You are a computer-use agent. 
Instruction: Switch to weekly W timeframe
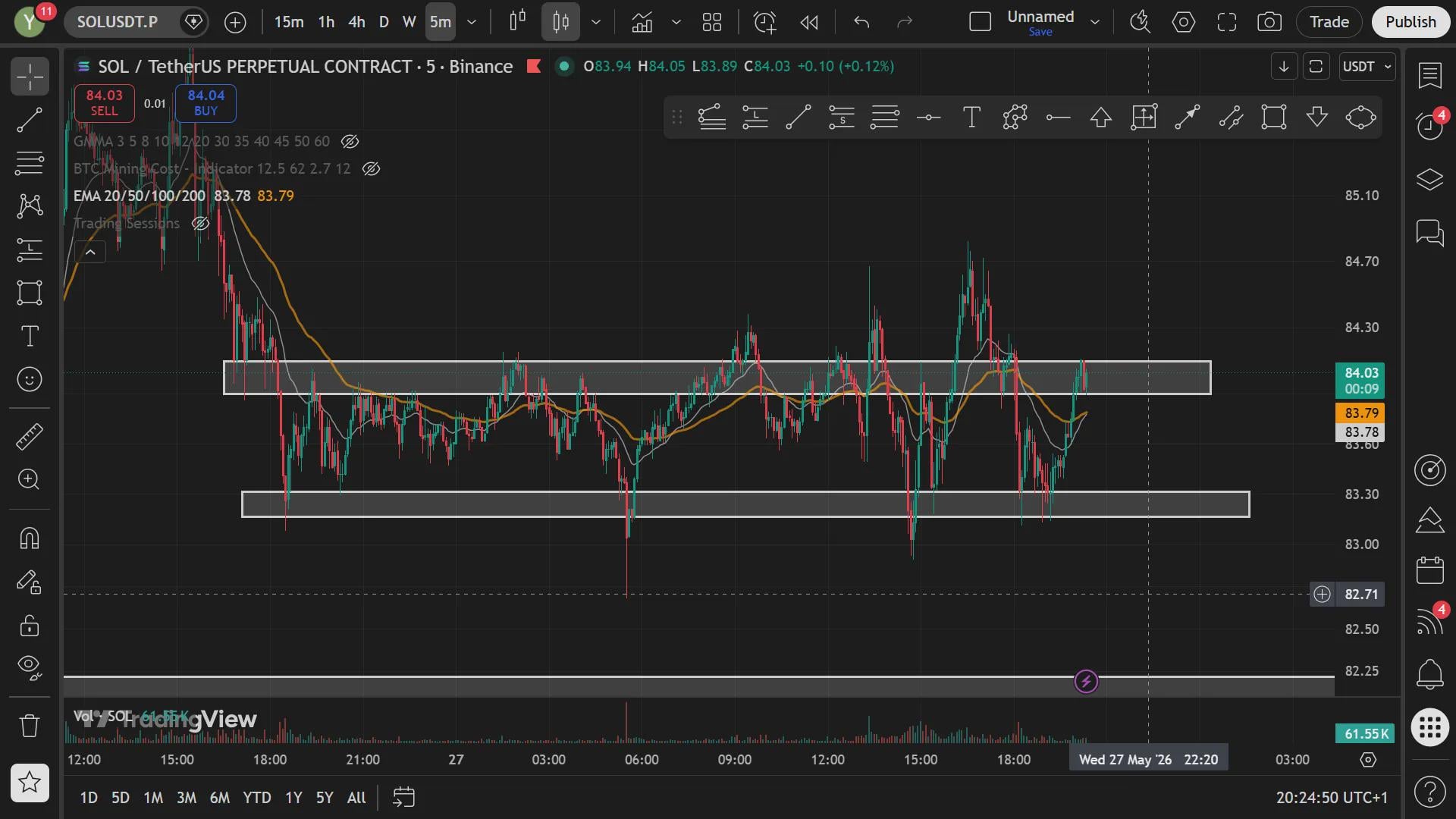[409, 22]
